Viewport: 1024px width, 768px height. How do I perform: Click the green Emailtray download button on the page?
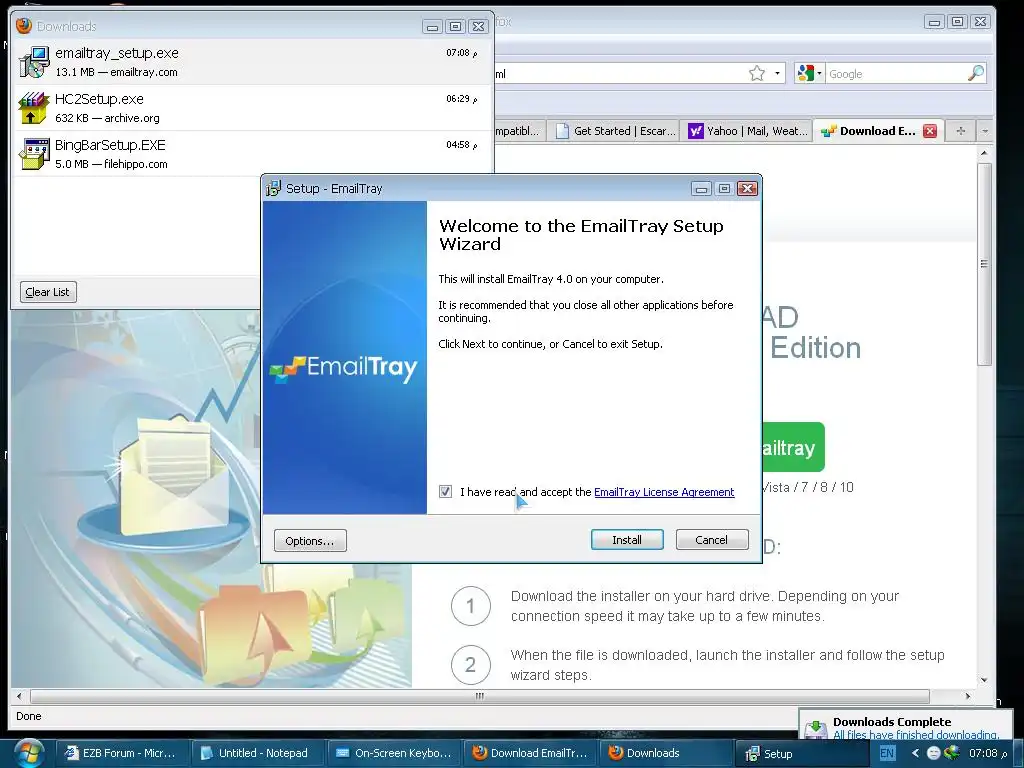(x=793, y=447)
